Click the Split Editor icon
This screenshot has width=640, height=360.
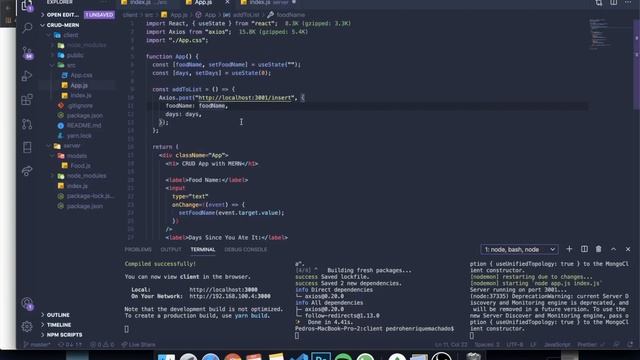(x=613, y=2)
